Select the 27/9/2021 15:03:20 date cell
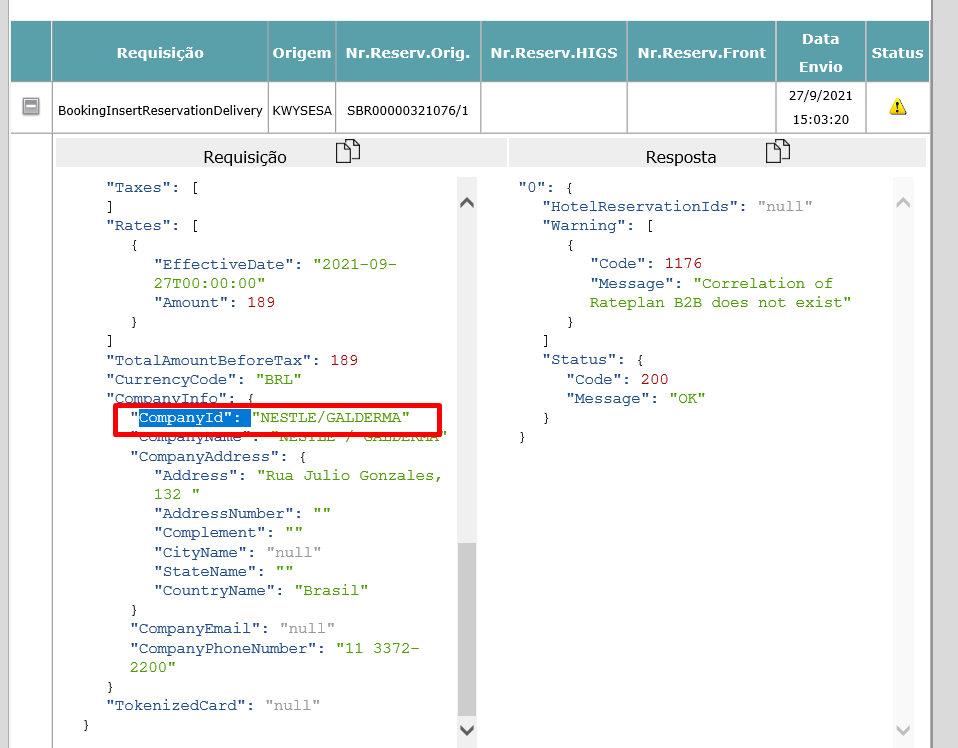The width and height of the screenshot is (958, 748). coord(821,108)
